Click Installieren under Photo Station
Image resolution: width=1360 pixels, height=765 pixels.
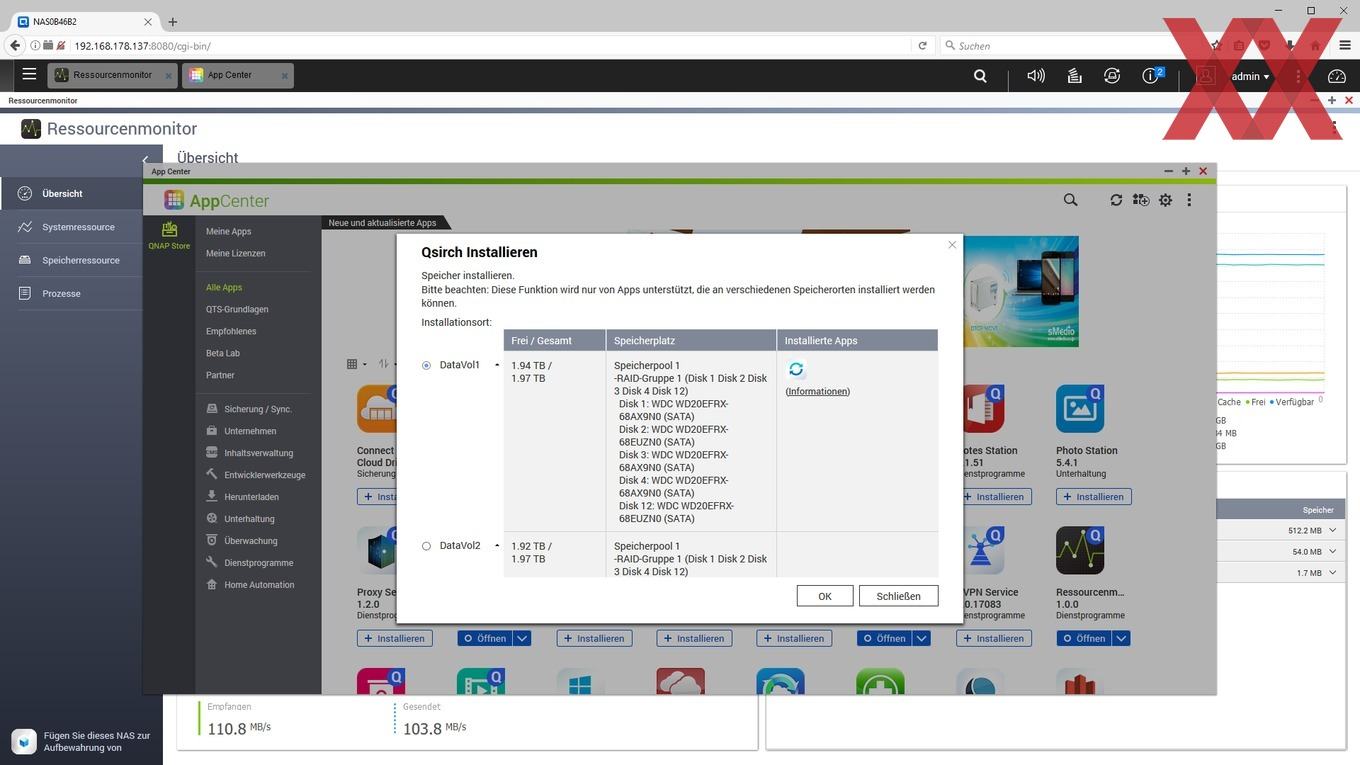1093,496
